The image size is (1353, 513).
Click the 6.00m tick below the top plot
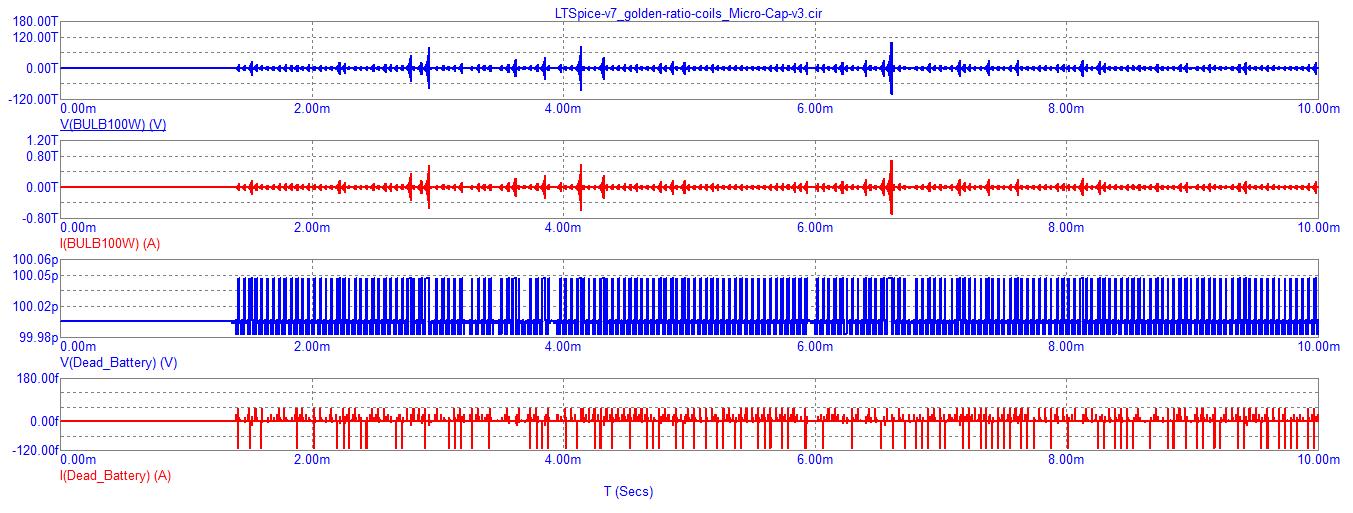(x=814, y=108)
